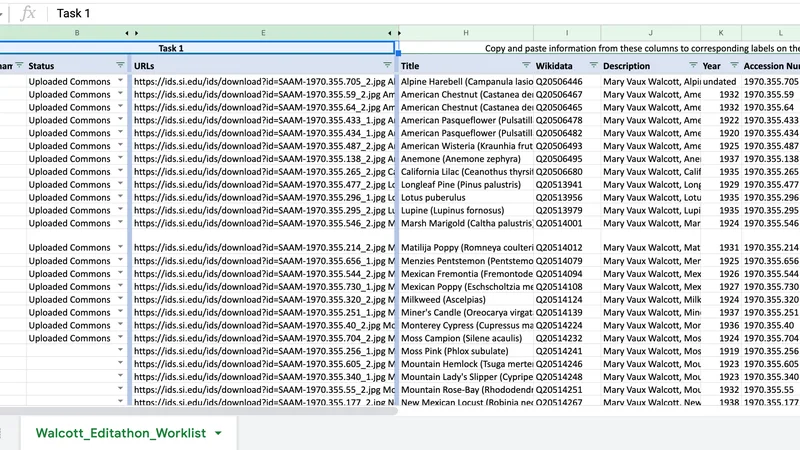Open the Title column filter icon

pos(526,65)
